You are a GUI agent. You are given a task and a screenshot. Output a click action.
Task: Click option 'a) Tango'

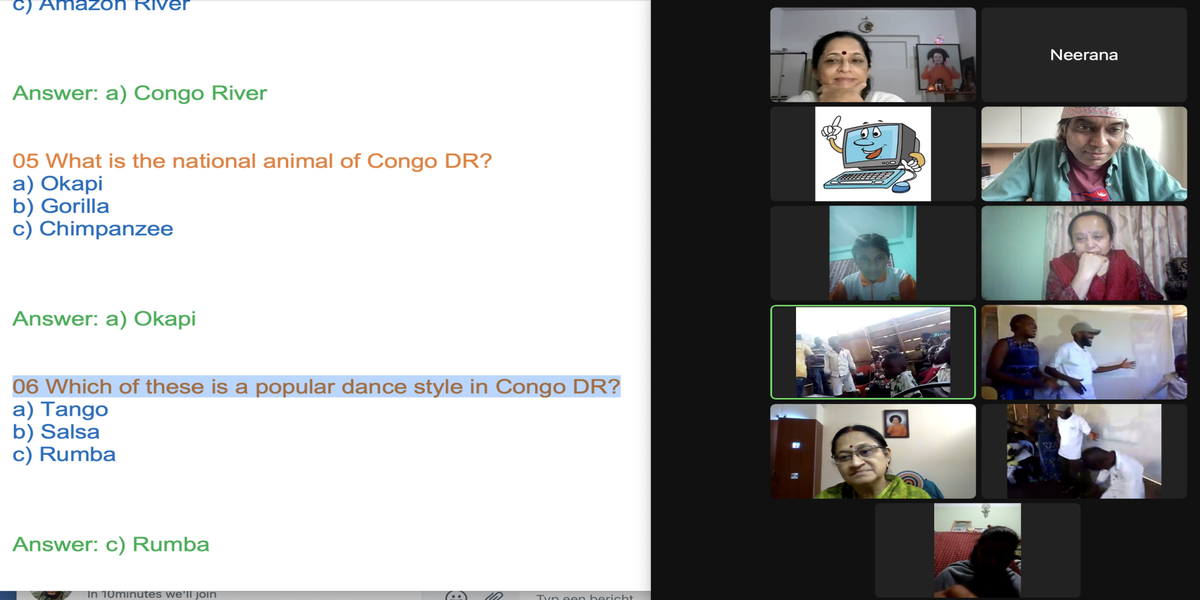click(60, 409)
